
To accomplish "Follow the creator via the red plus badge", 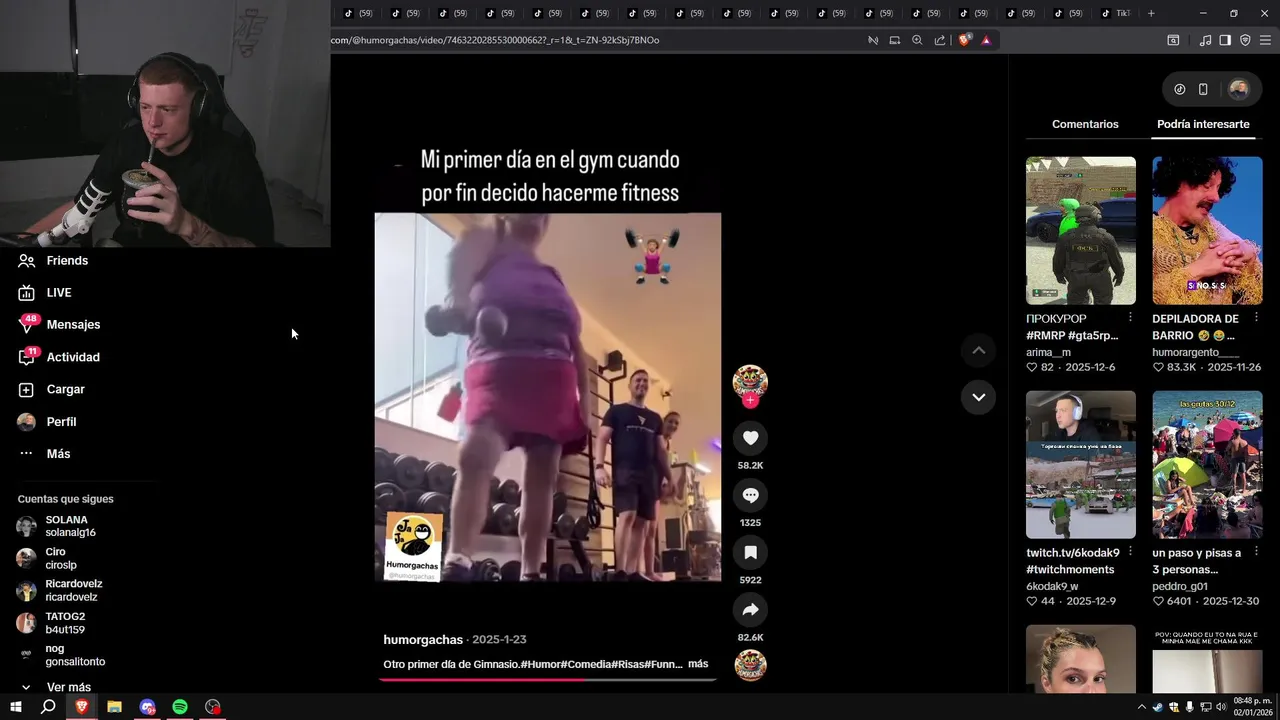I will pyautogui.click(x=750, y=400).
